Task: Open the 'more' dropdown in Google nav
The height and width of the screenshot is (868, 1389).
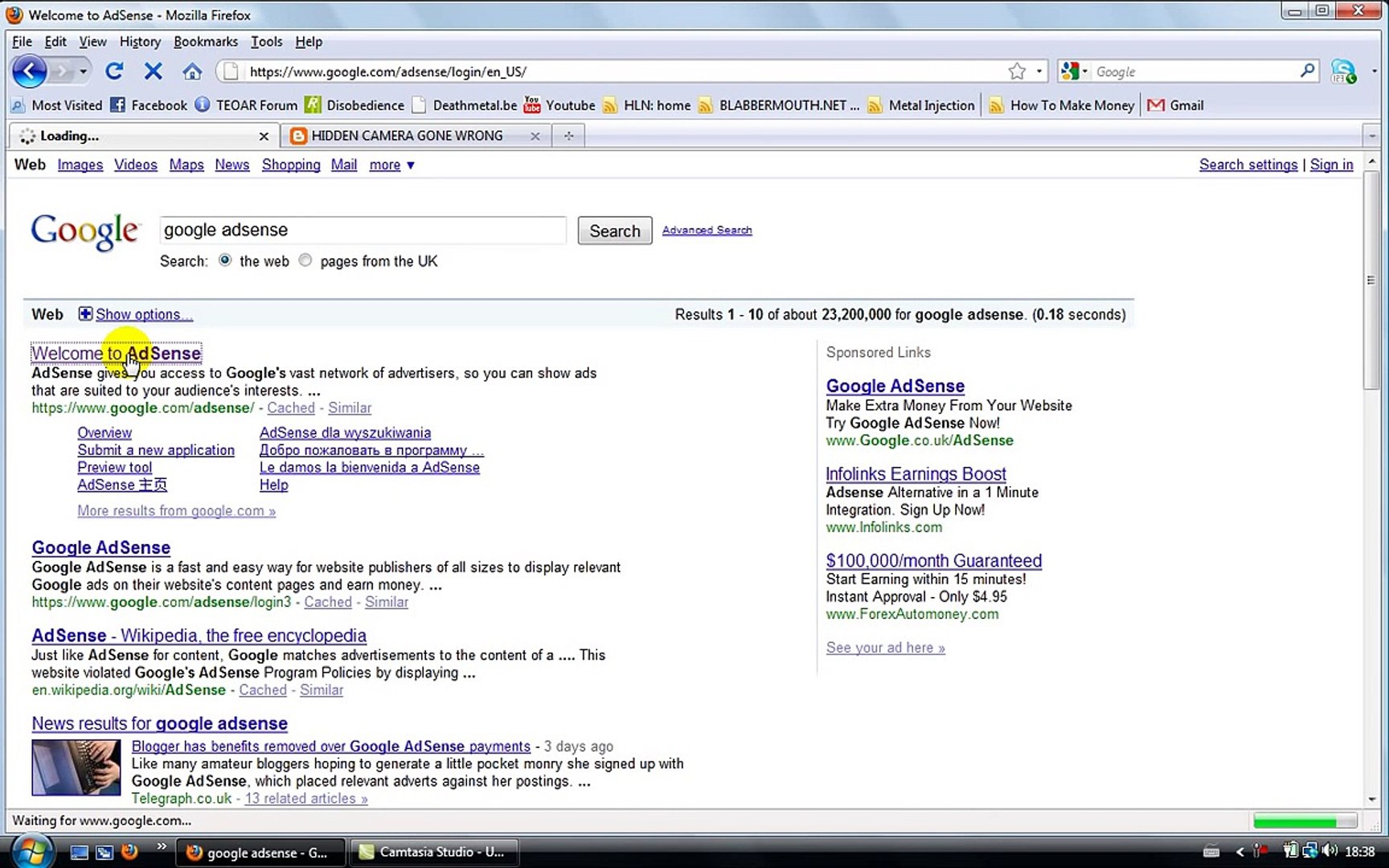Action: tap(392, 165)
